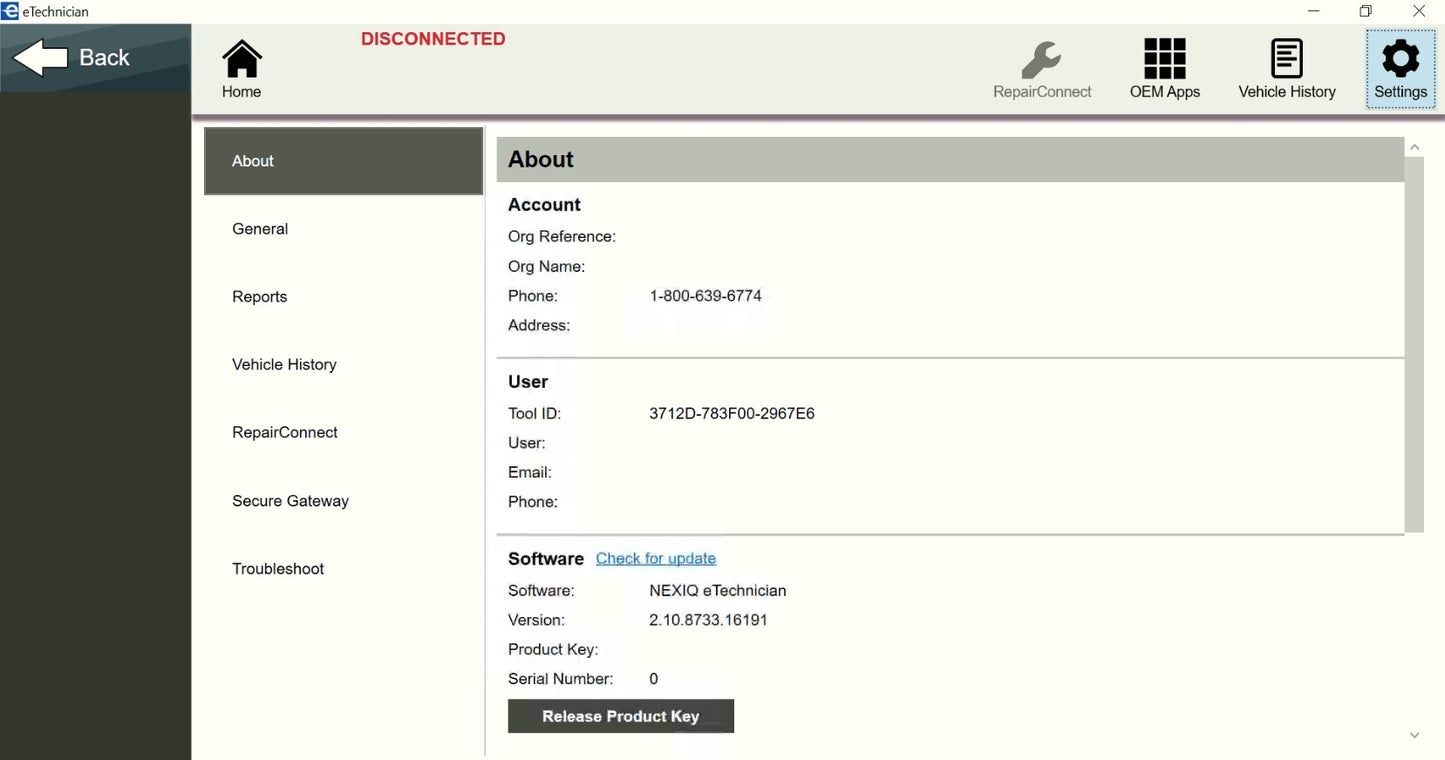Viewport: 1445px width, 760px height.
Task: Open Vehicle History document icon in toolbar
Action: point(1287,69)
